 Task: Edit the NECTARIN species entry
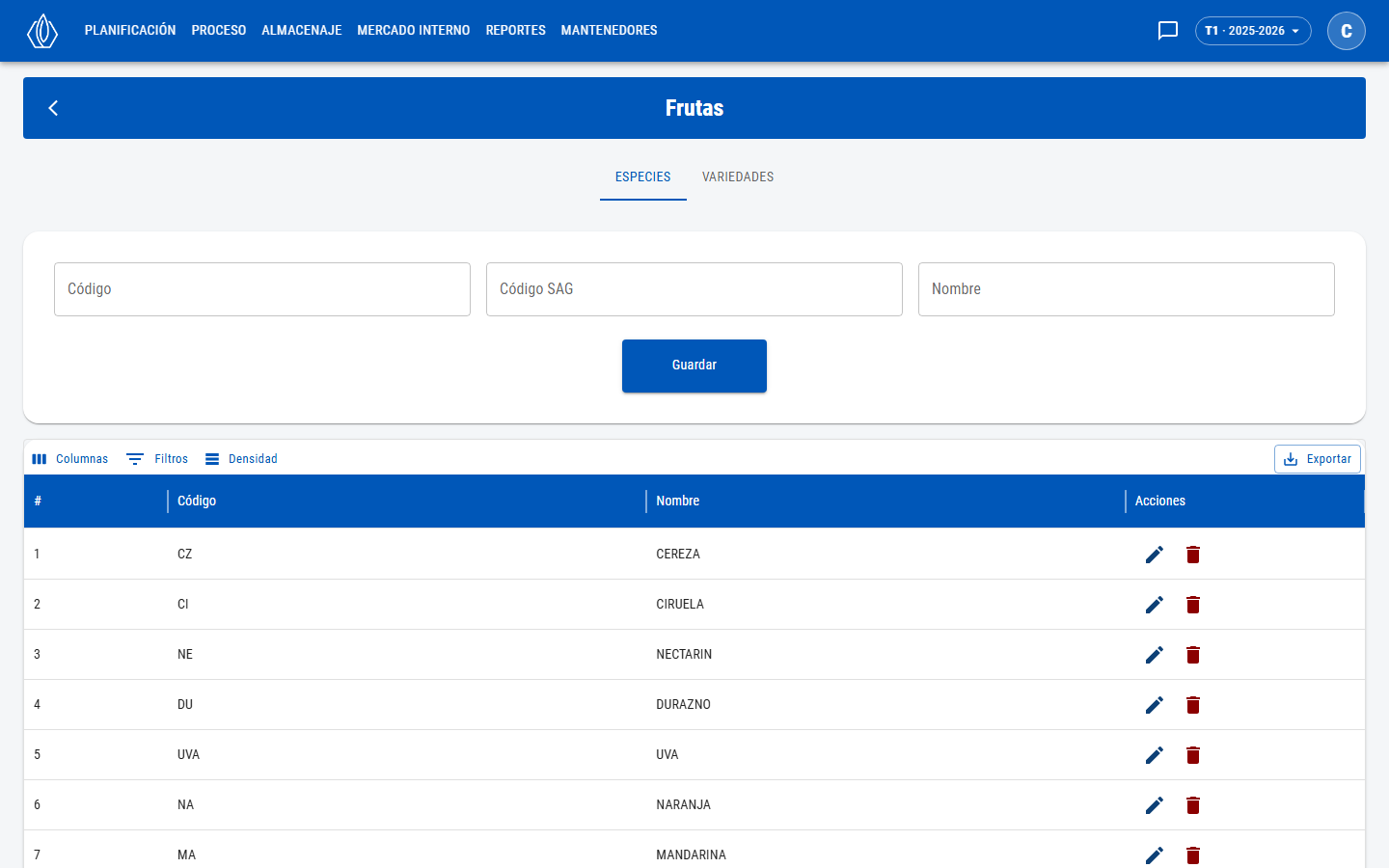(x=1155, y=655)
